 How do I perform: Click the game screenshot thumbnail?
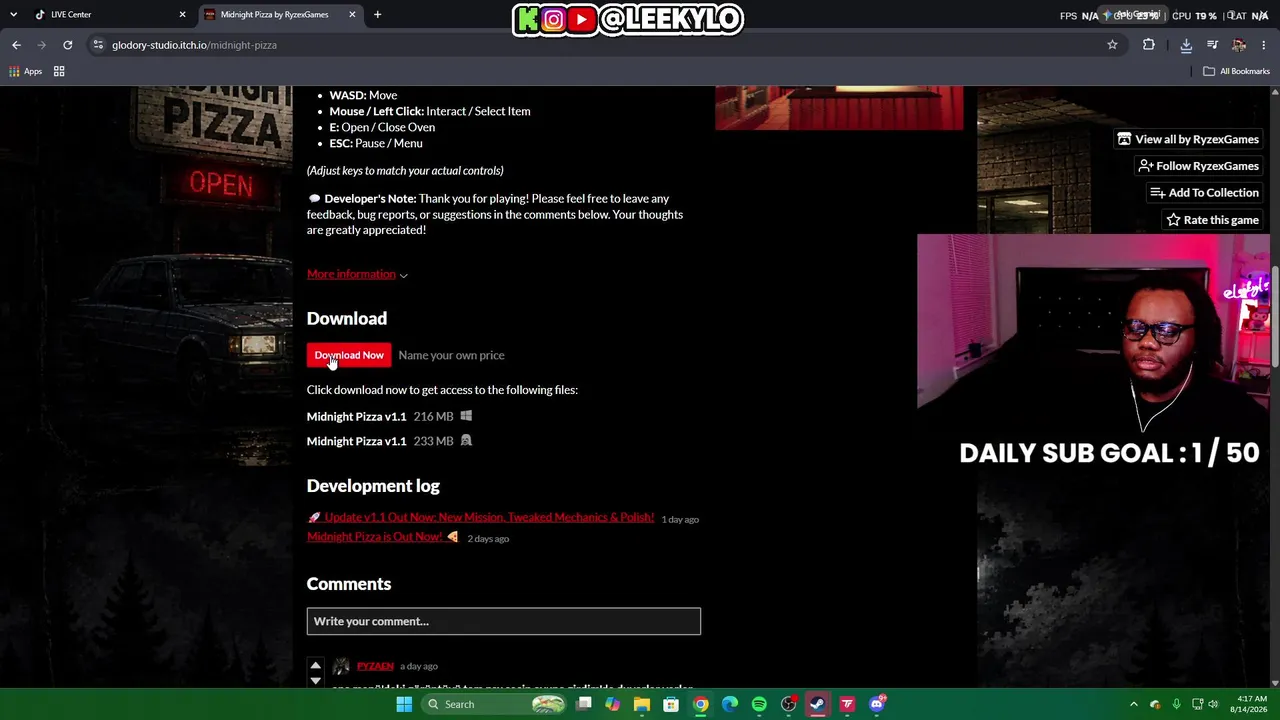(x=839, y=108)
